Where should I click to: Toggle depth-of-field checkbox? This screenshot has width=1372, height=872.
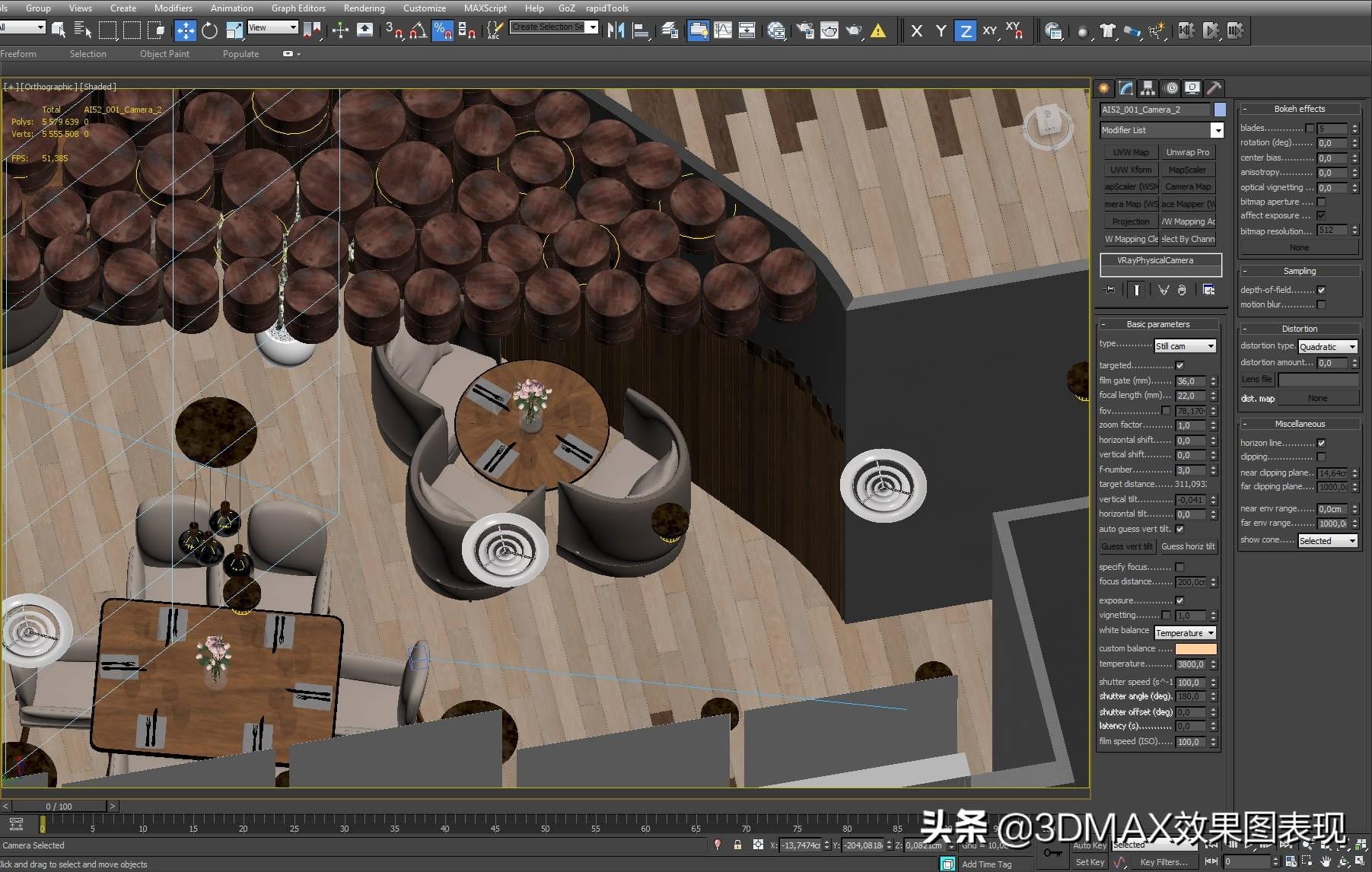(x=1321, y=290)
